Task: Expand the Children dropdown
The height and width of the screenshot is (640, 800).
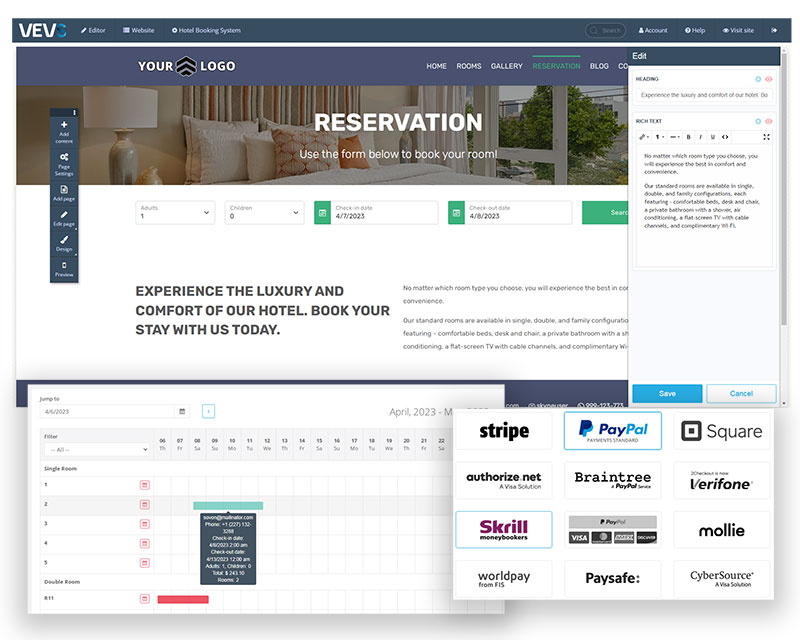Action: point(264,212)
